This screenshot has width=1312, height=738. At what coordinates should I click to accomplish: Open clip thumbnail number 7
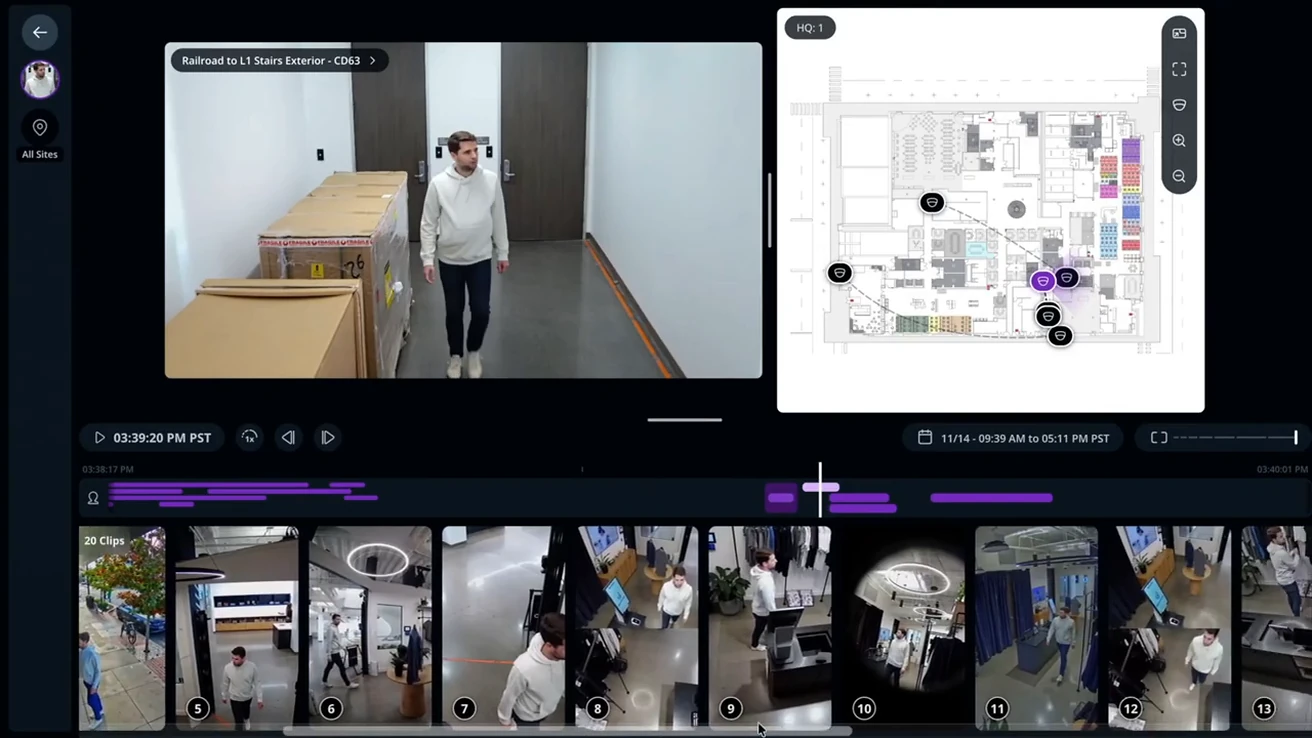pos(503,628)
